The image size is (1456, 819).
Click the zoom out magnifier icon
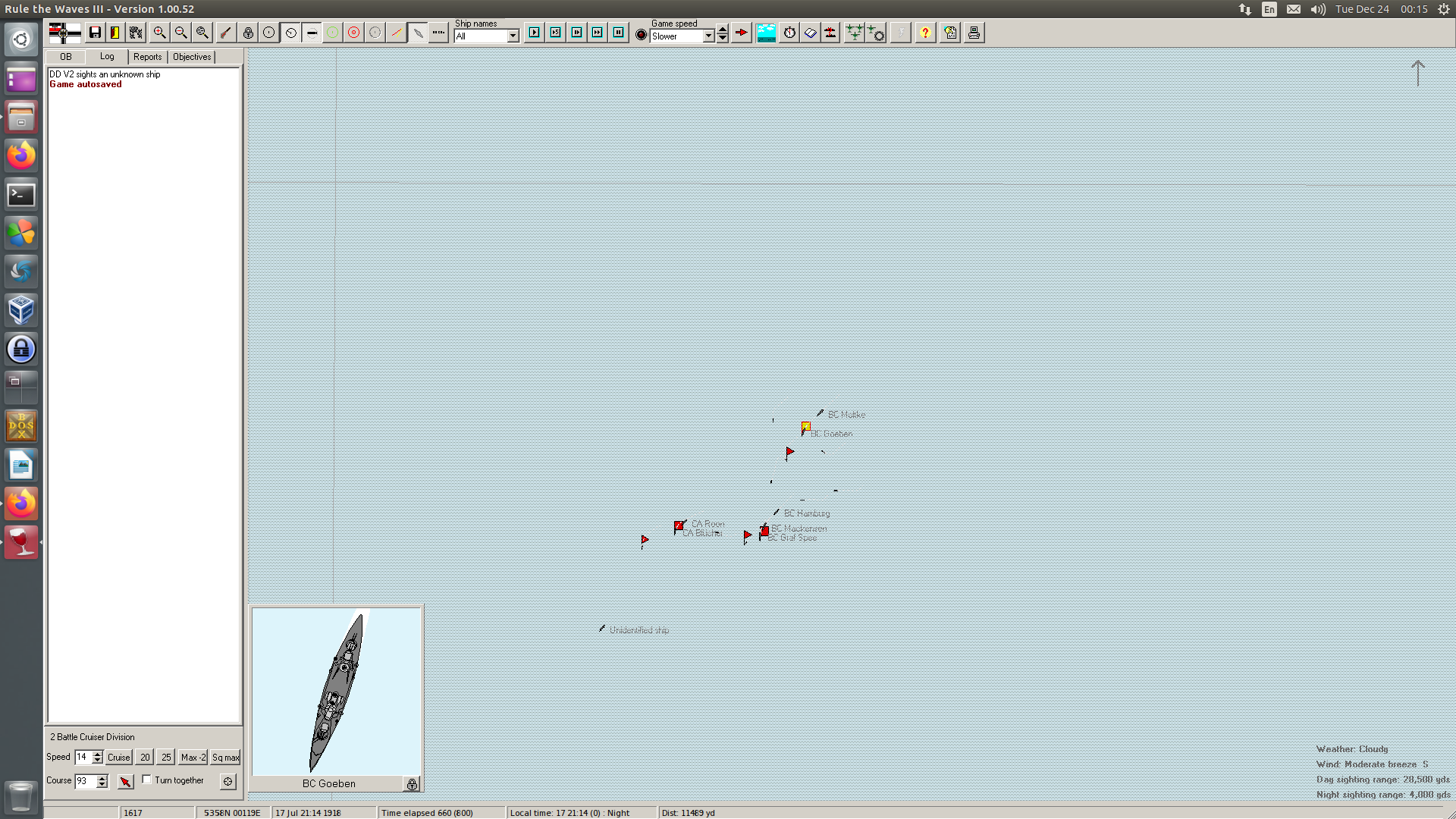point(180,33)
